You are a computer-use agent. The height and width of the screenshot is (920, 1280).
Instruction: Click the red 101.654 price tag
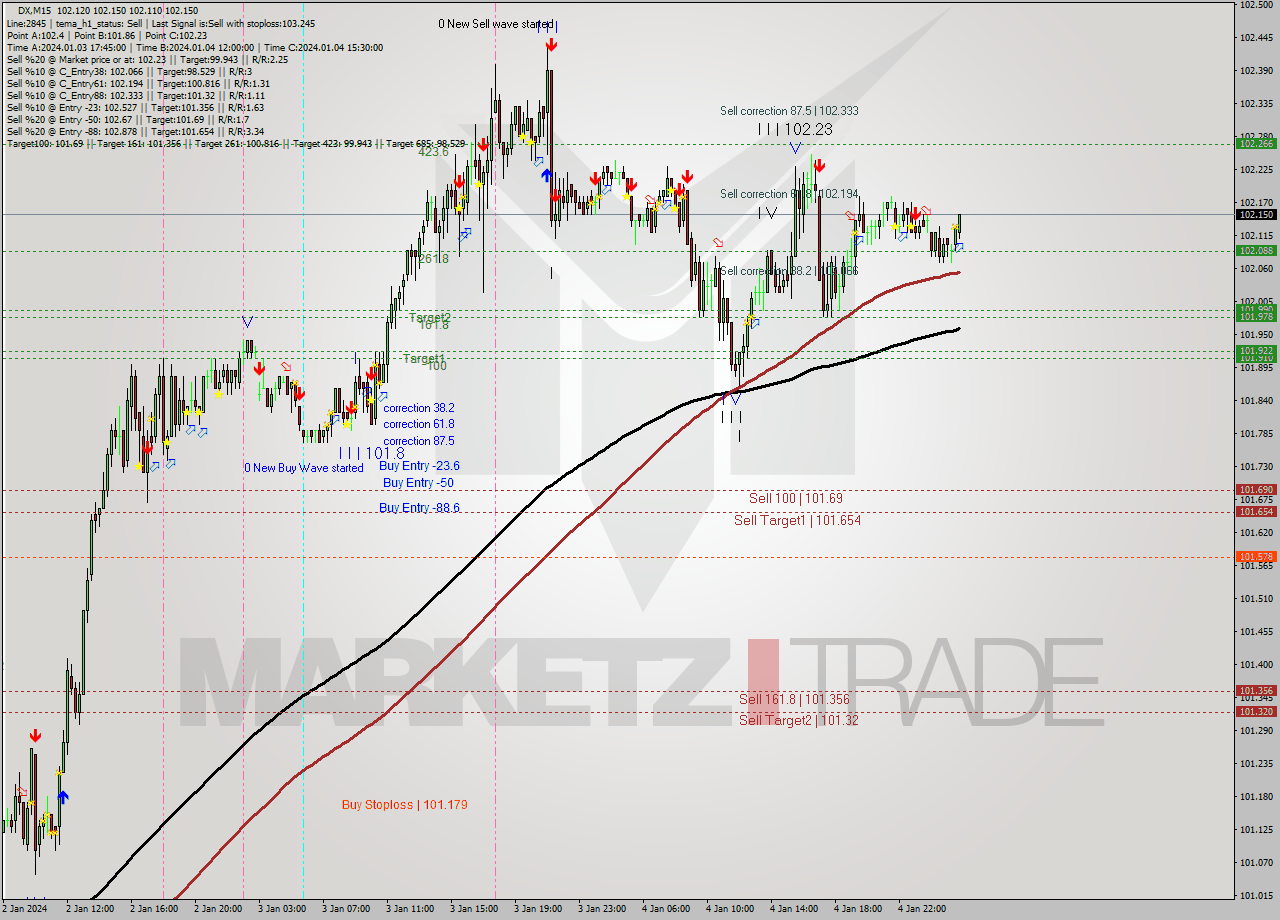pos(1256,511)
